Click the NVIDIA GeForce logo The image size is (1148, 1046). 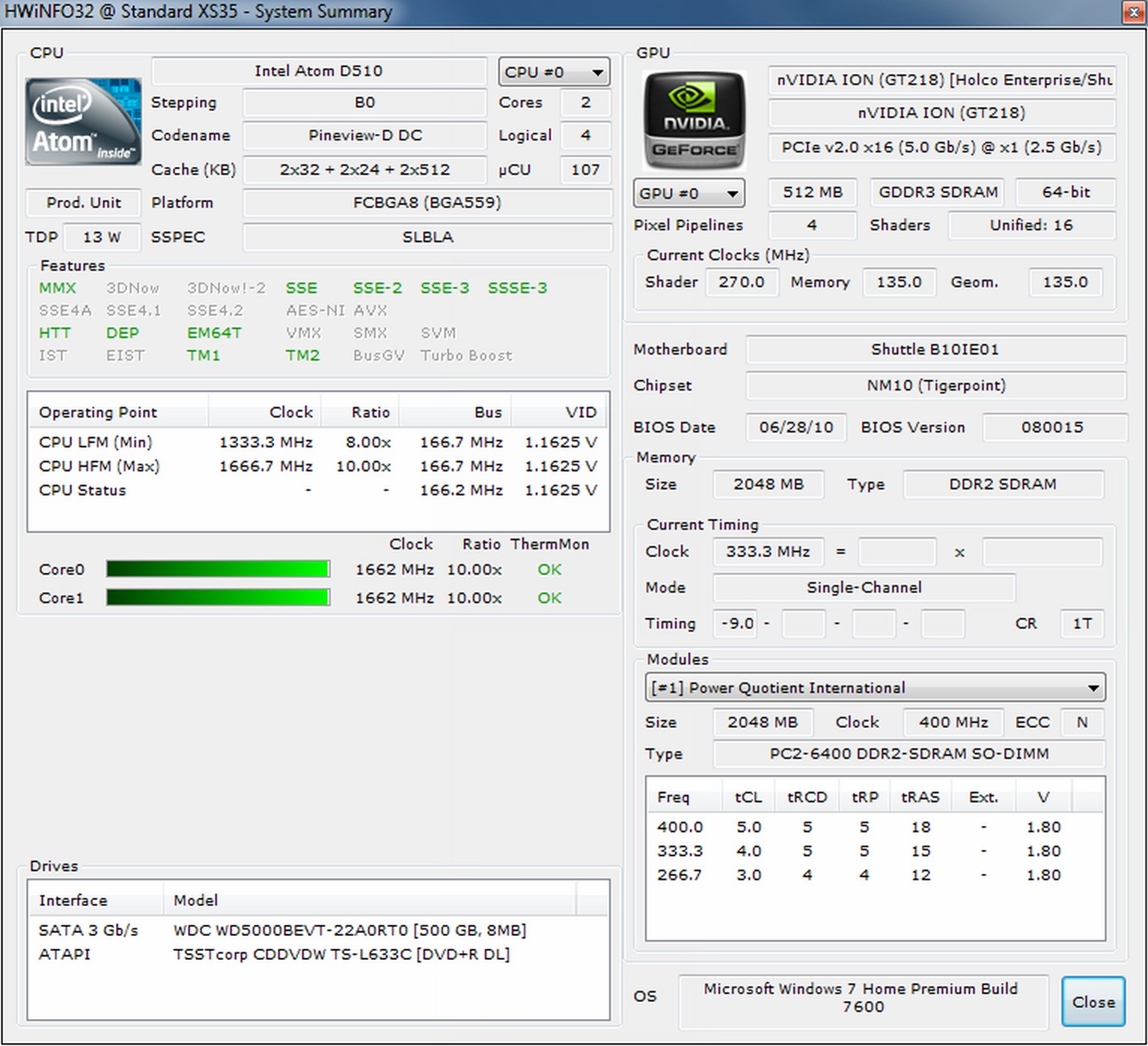pos(694,120)
